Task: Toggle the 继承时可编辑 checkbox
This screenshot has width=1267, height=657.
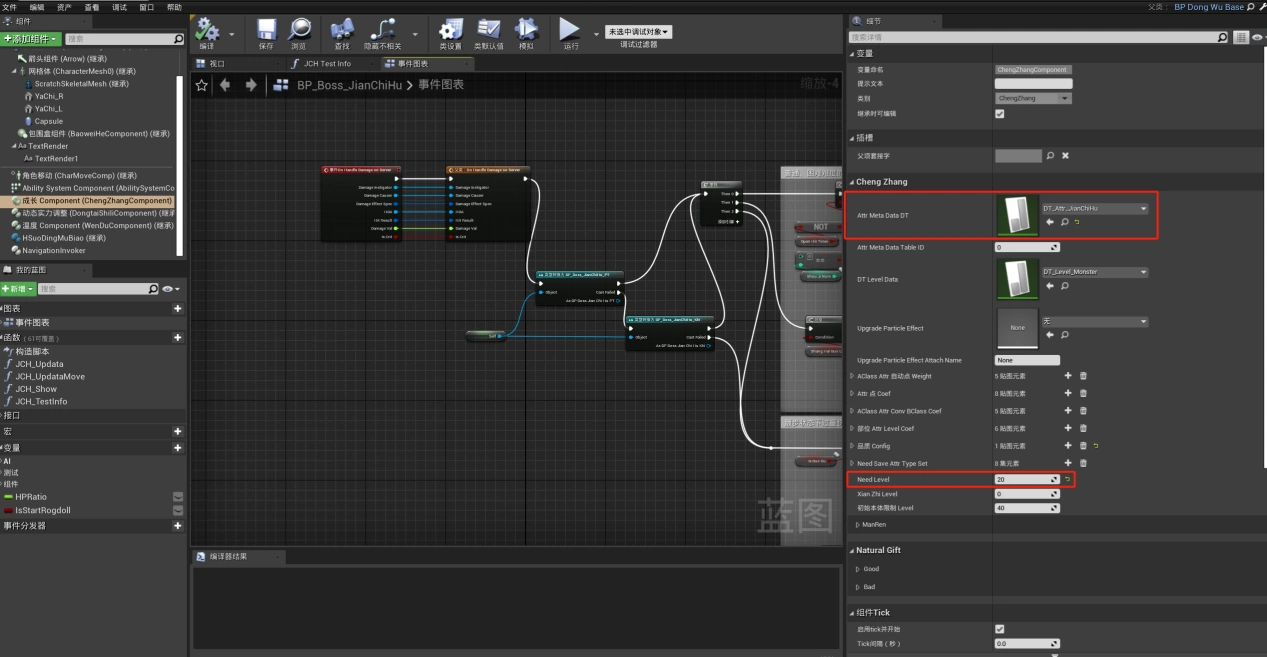Action: pos(999,114)
